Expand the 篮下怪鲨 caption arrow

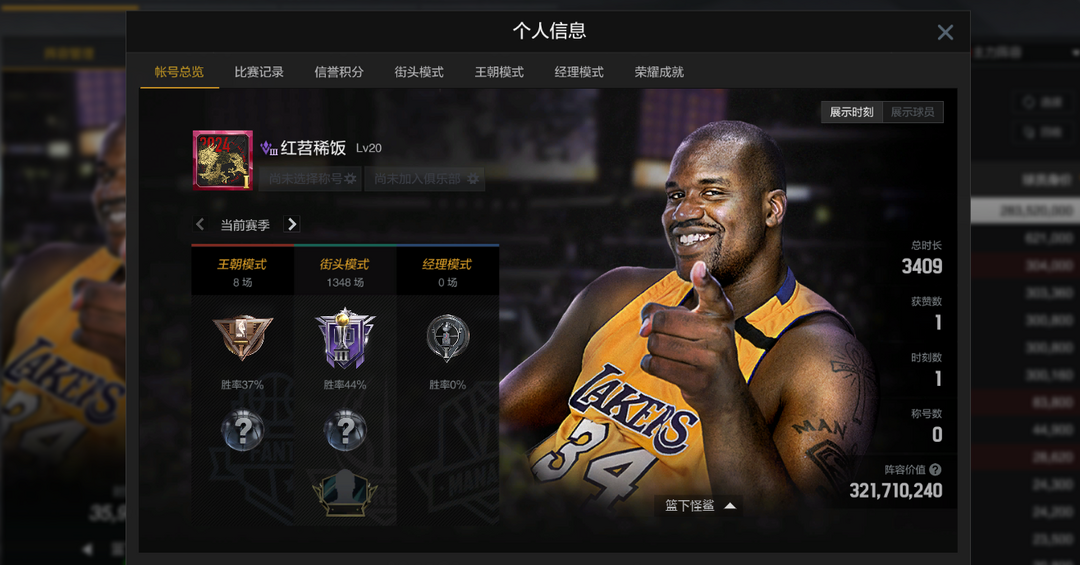[x=730, y=506]
